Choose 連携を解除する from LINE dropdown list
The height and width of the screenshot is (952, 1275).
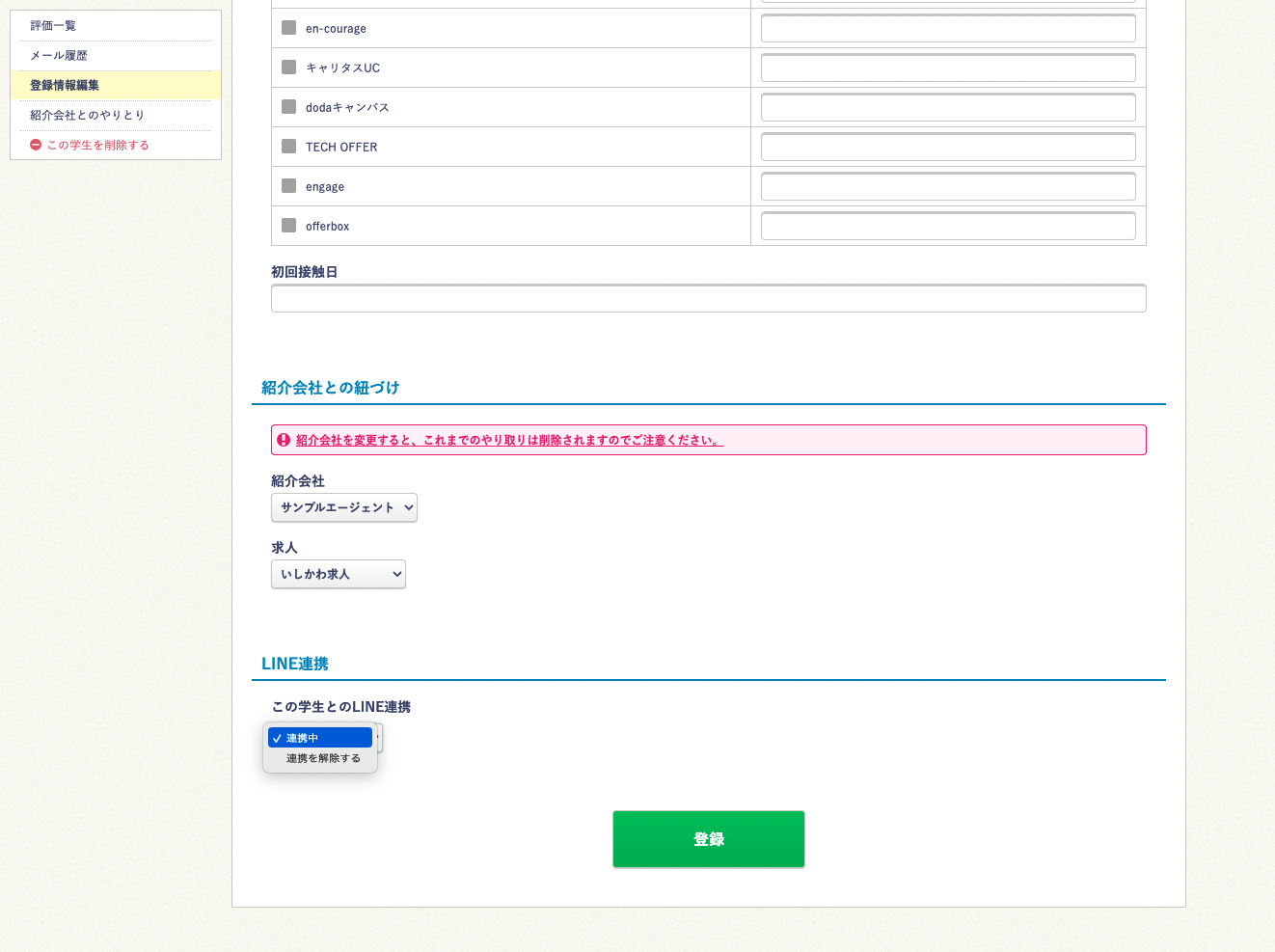click(x=323, y=758)
